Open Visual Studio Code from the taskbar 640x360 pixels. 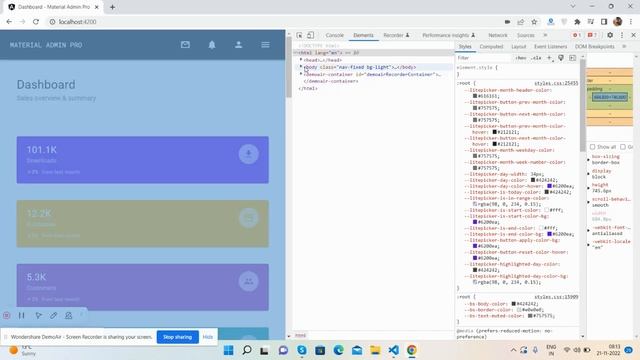[393, 350]
